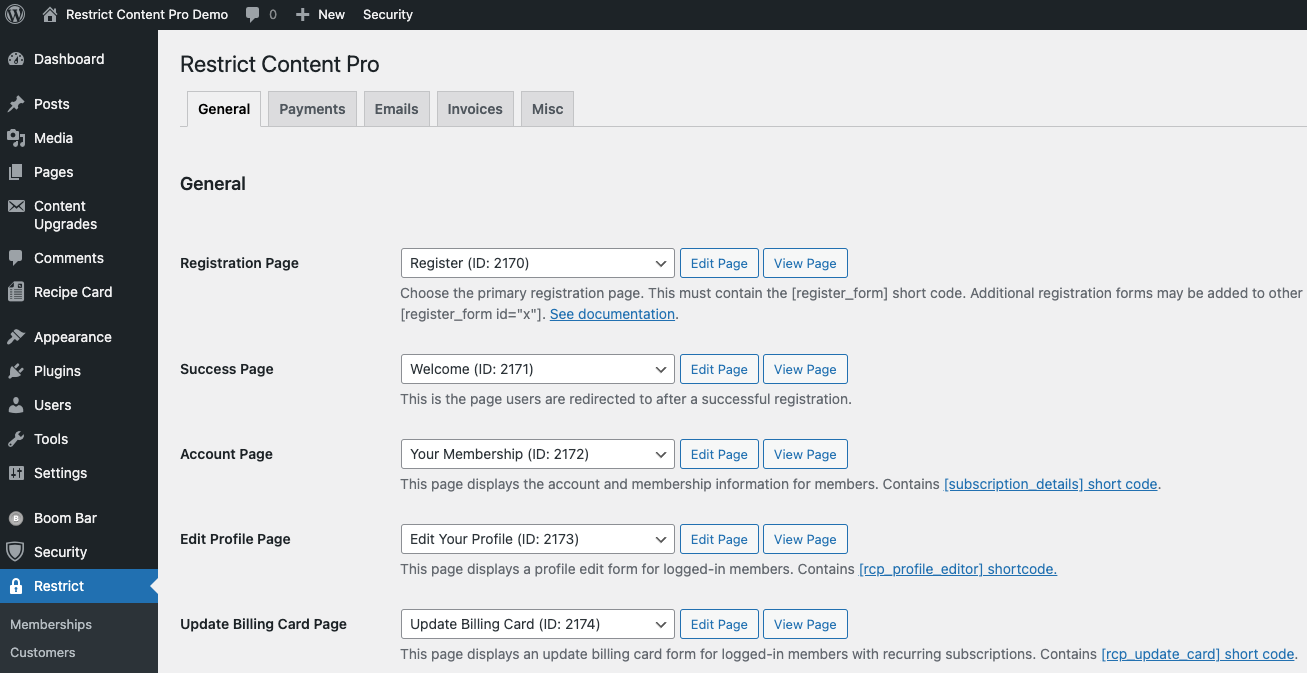1307x673 pixels.
Task: Click View Page for Edit Profile Page
Action: (805, 539)
